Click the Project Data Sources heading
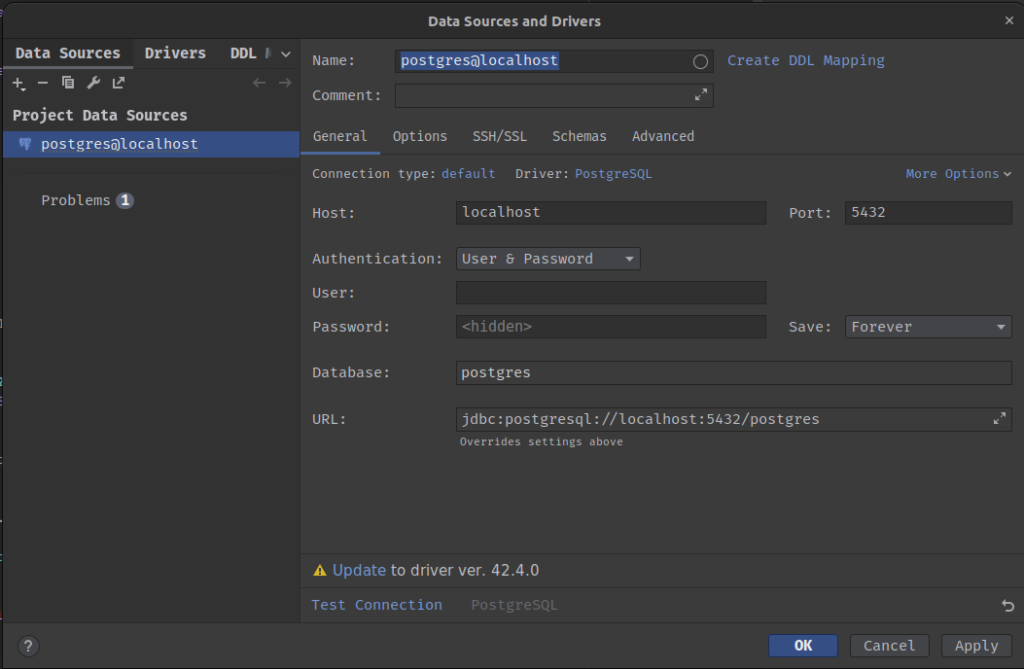Image resolution: width=1024 pixels, height=669 pixels. (x=100, y=116)
